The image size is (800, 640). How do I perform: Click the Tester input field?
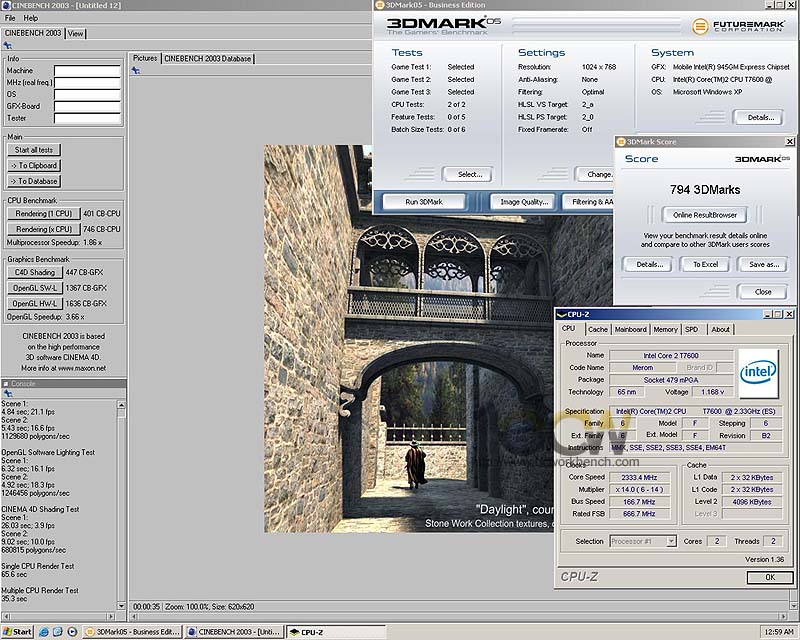pyautogui.click(x=87, y=118)
